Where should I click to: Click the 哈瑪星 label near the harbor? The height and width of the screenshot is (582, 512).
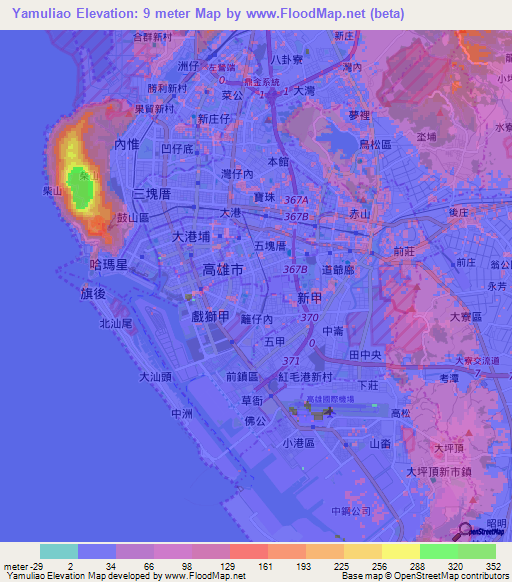pos(108,265)
